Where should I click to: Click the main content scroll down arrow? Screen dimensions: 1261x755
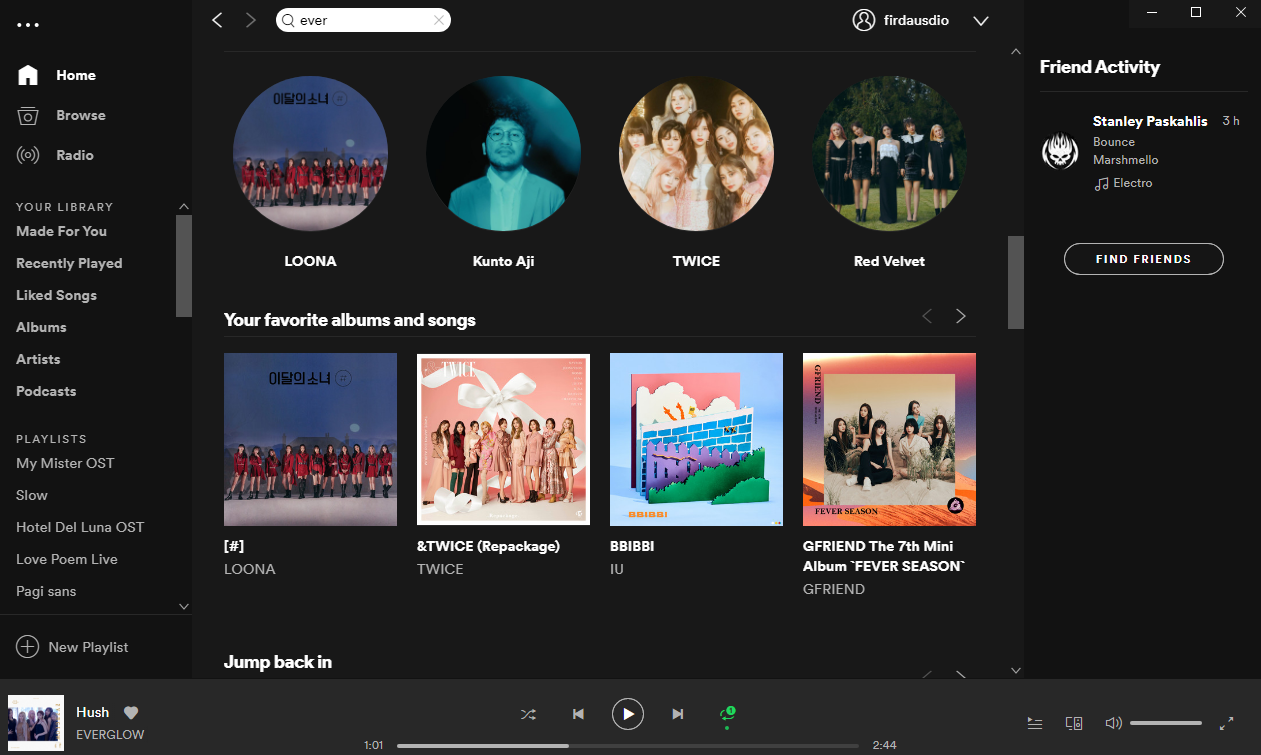[x=1016, y=670]
